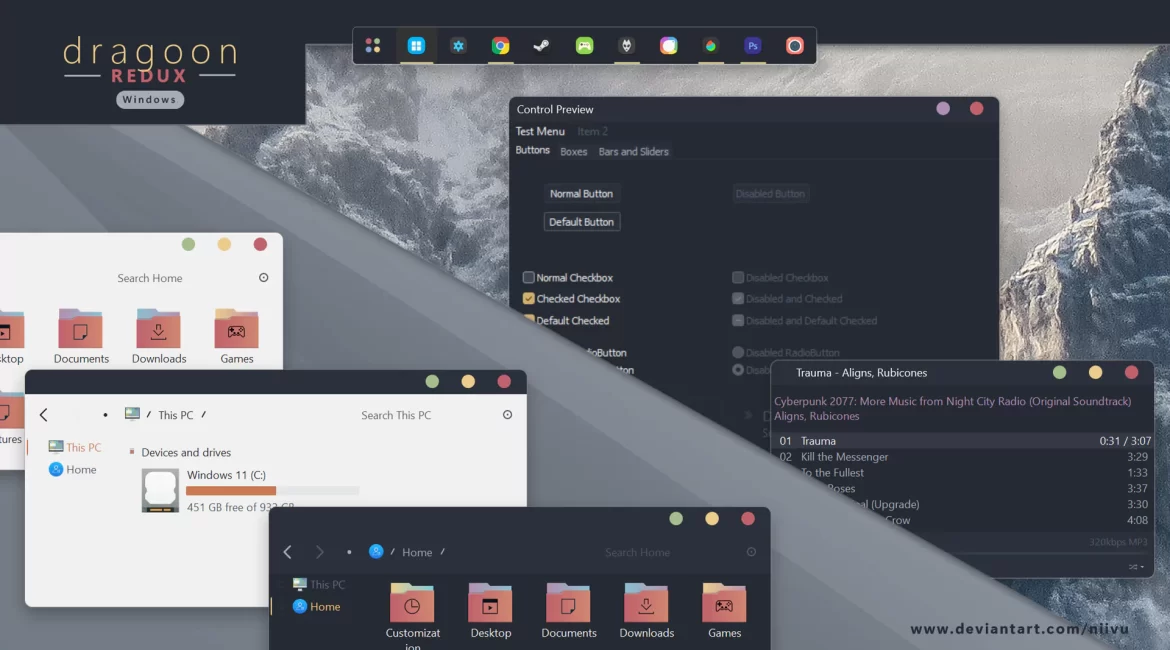The height and width of the screenshot is (650, 1170).
Task: Open Google Chrome from the dock
Action: [x=500, y=46]
